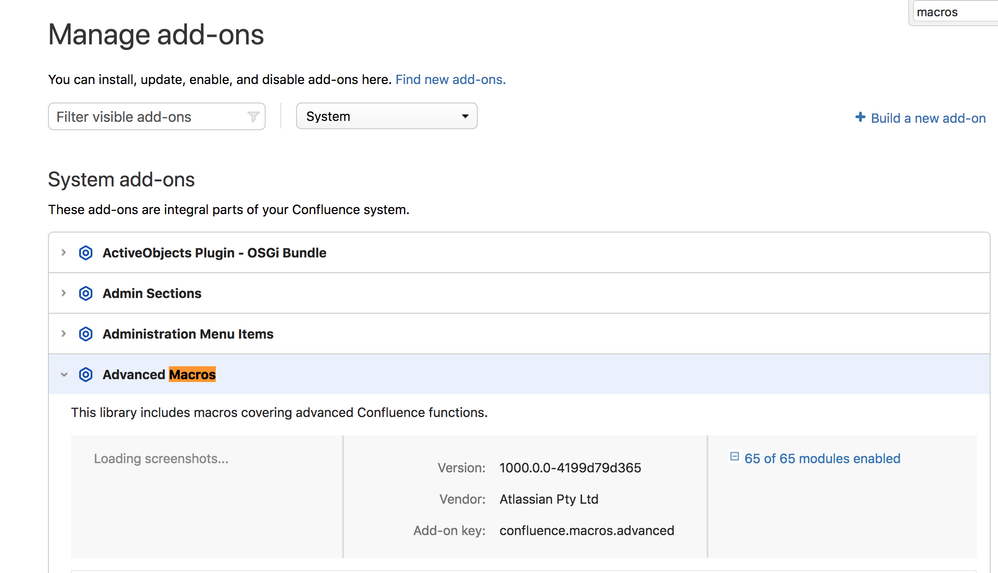The width and height of the screenshot is (998, 573).
Task: Select the Admin Sections title
Action: (152, 294)
